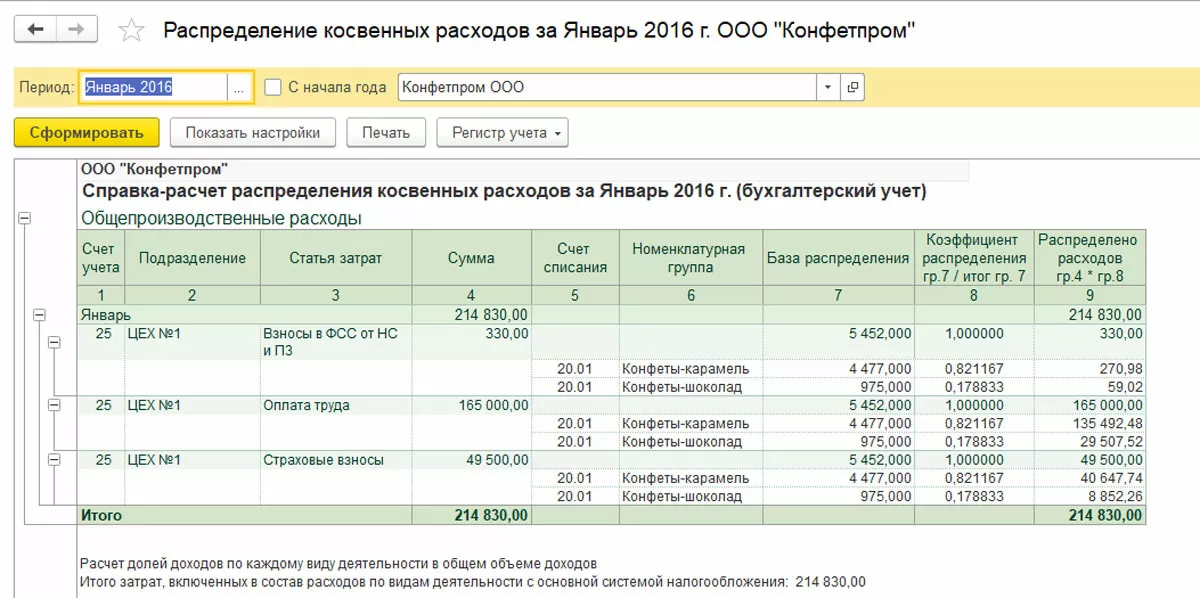Click the 270,98 distributed value

[x=1122, y=369]
